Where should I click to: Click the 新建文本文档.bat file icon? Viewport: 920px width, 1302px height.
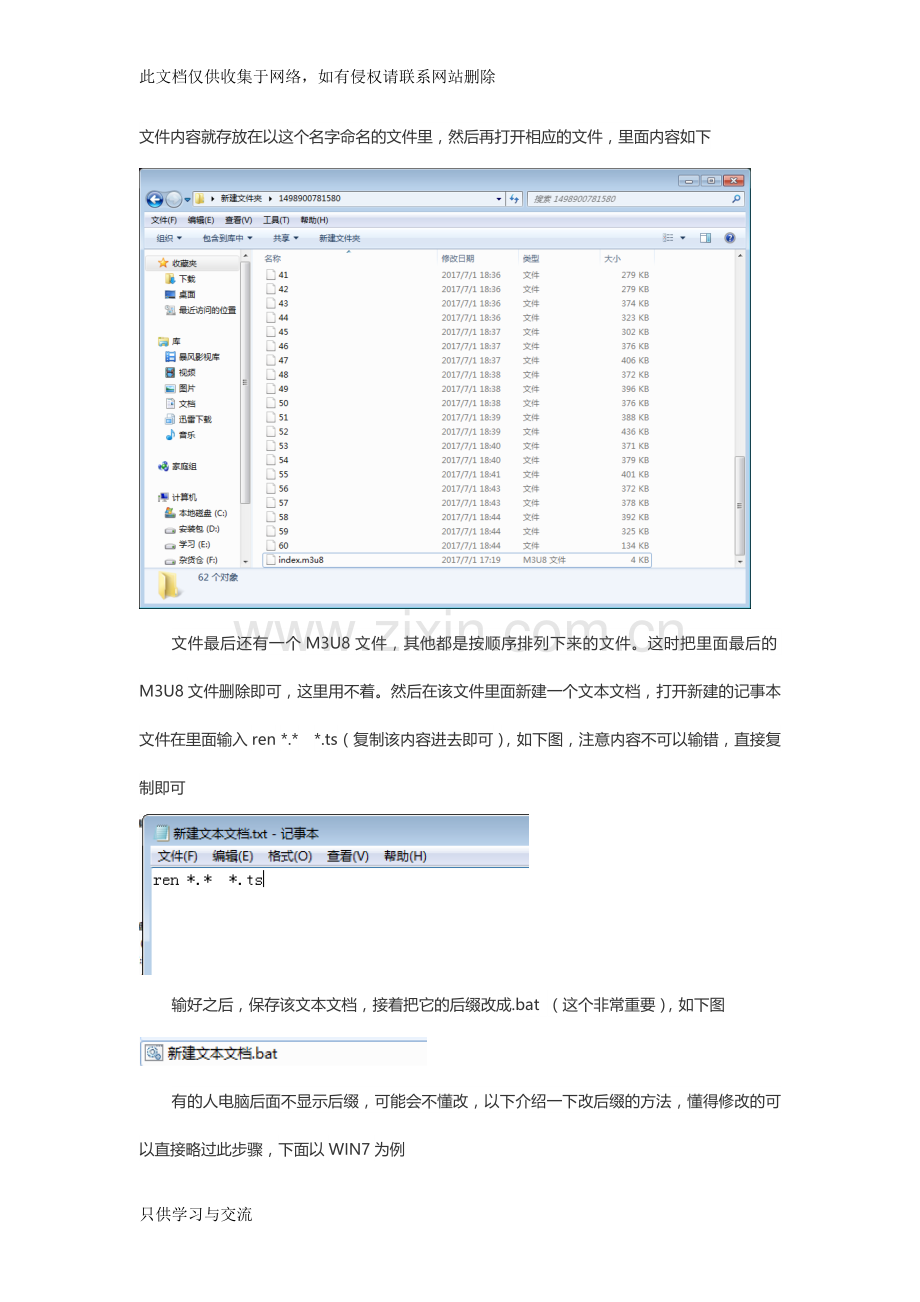pyautogui.click(x=154, y=1053)
